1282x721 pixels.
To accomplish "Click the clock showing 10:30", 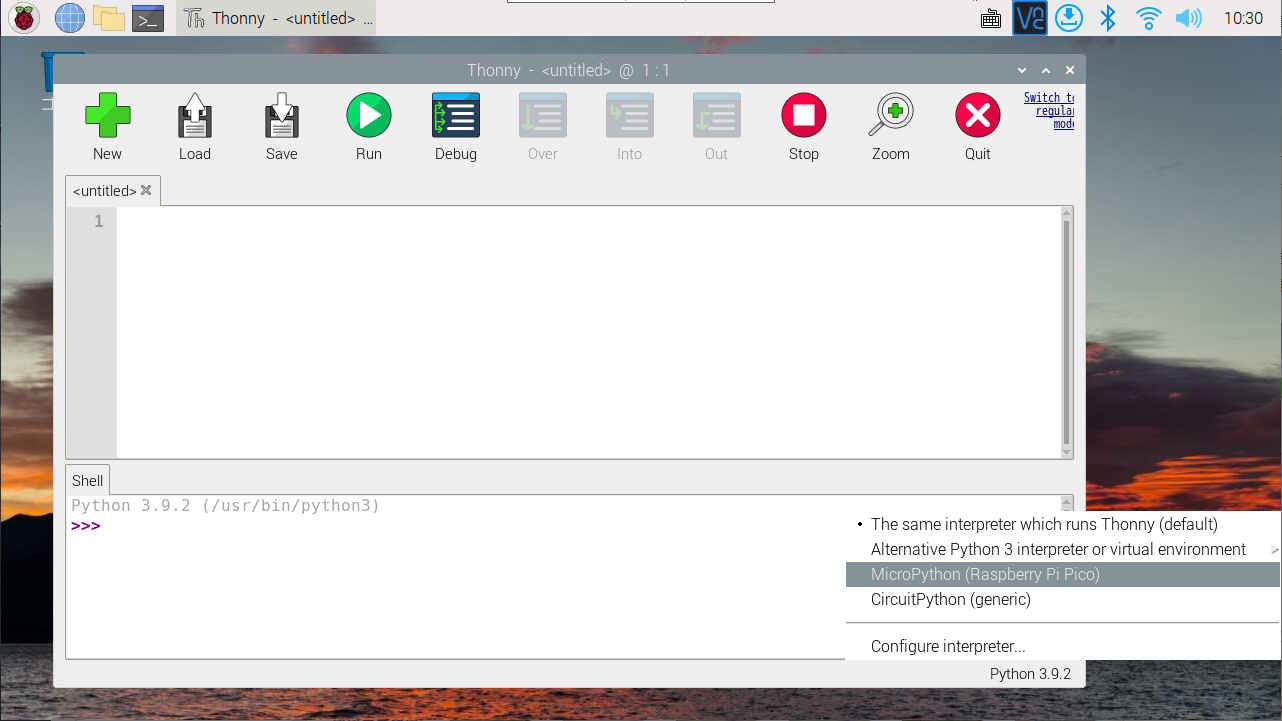I will 1243,18.
